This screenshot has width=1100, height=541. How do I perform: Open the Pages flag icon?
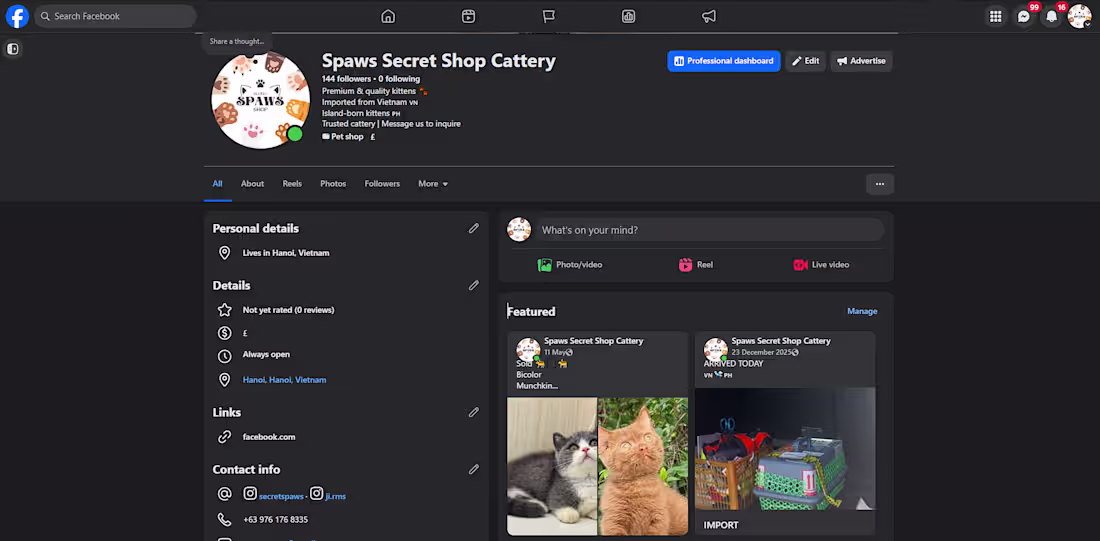[549, 16]
